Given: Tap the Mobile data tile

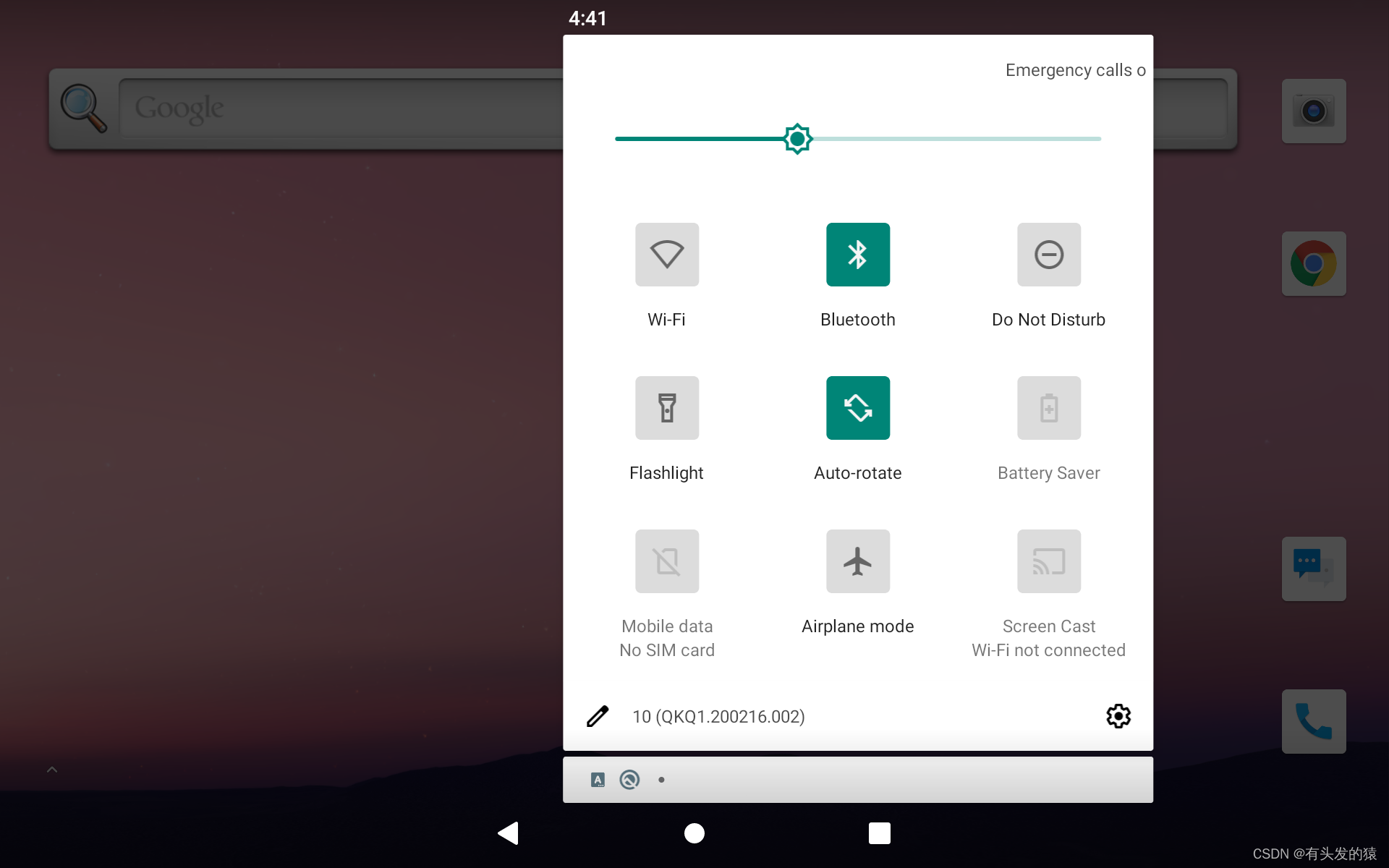Looking at the screenshot, I should pos(666,561).
